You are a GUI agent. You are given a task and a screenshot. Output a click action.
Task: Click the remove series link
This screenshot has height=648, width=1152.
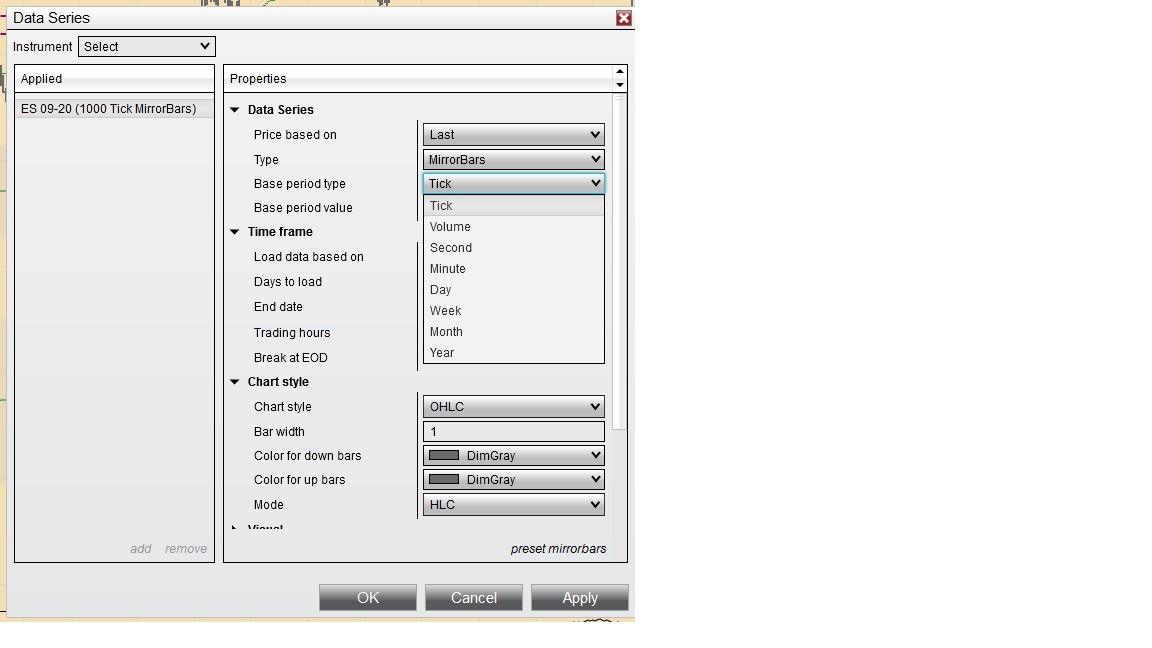pos(186,549)
